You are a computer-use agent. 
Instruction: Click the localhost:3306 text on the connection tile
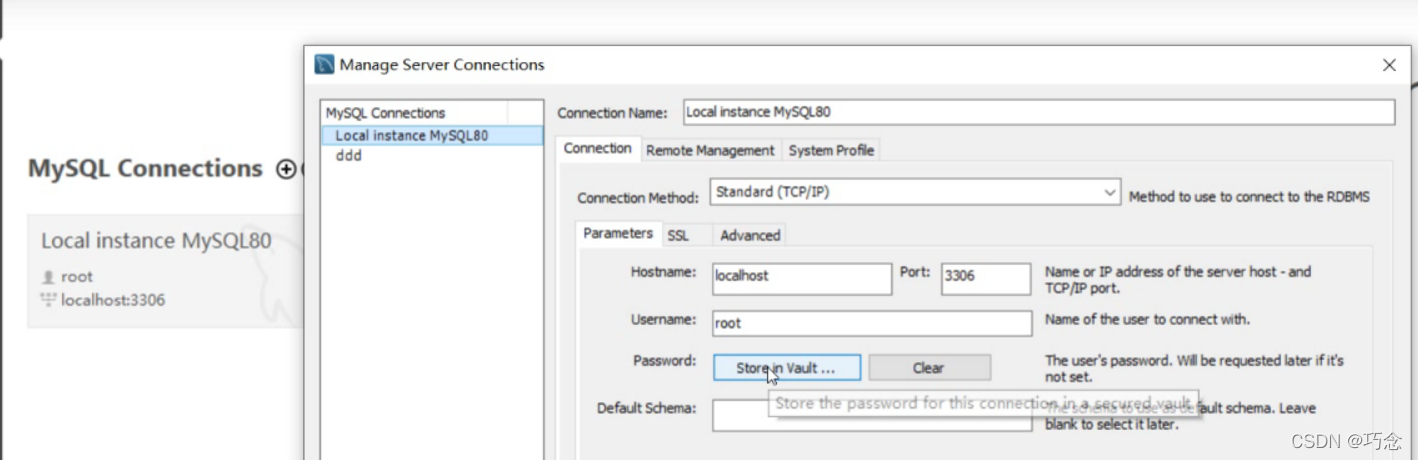pos(113,300)
